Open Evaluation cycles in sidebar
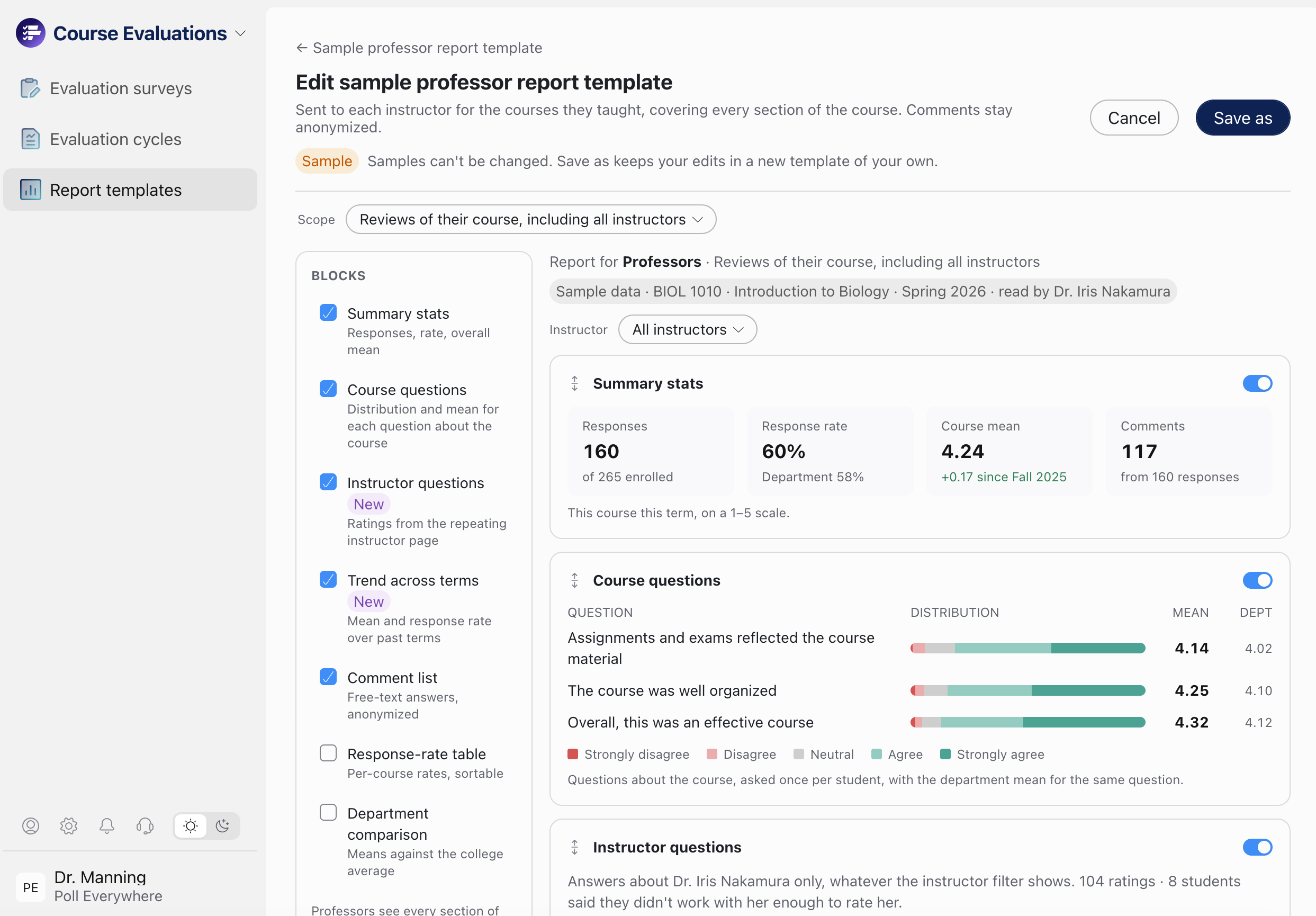Screen dimensions: 1316x916 coord(130,139)
